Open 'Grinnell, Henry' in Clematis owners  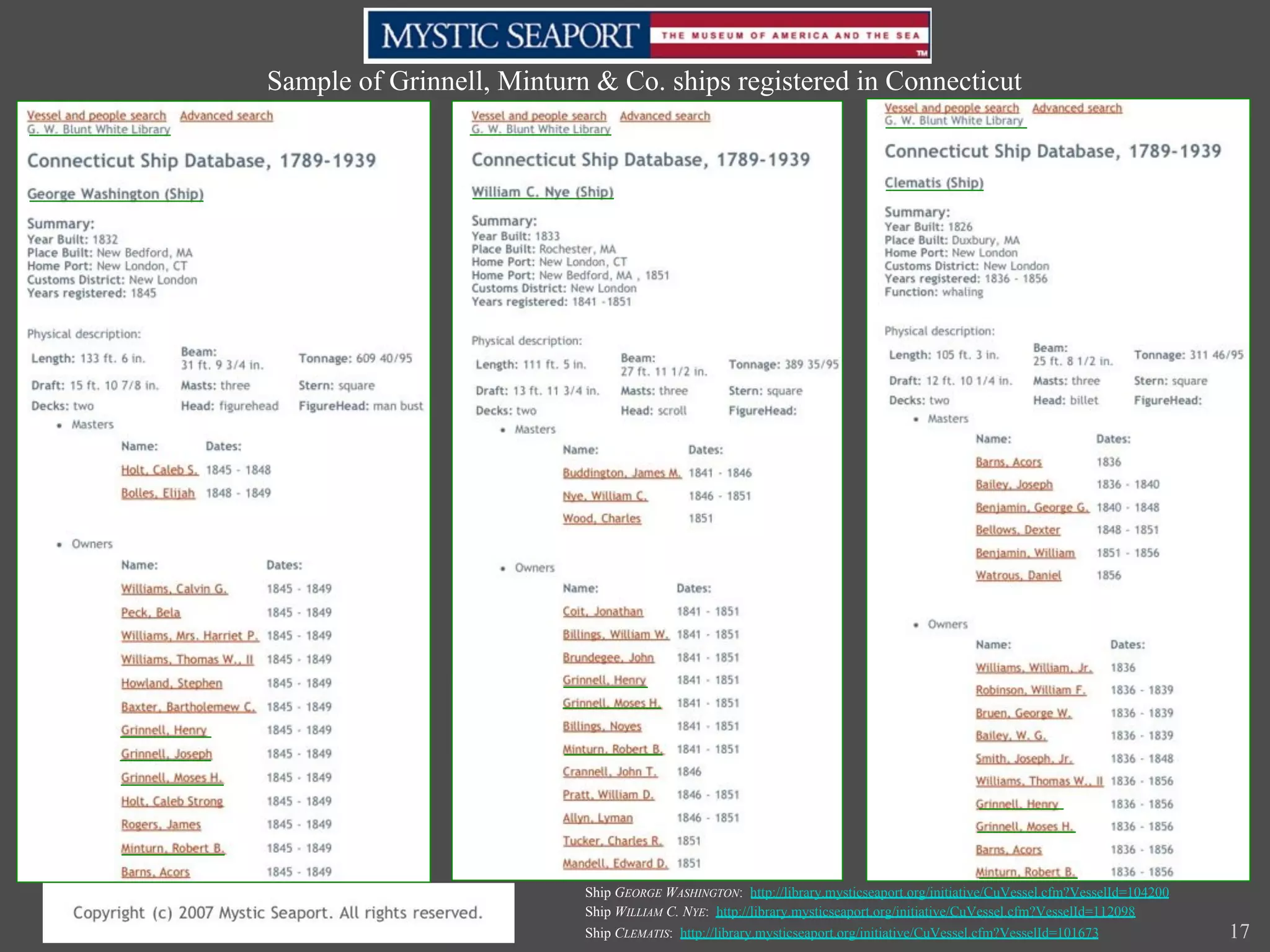(1017, 804)
